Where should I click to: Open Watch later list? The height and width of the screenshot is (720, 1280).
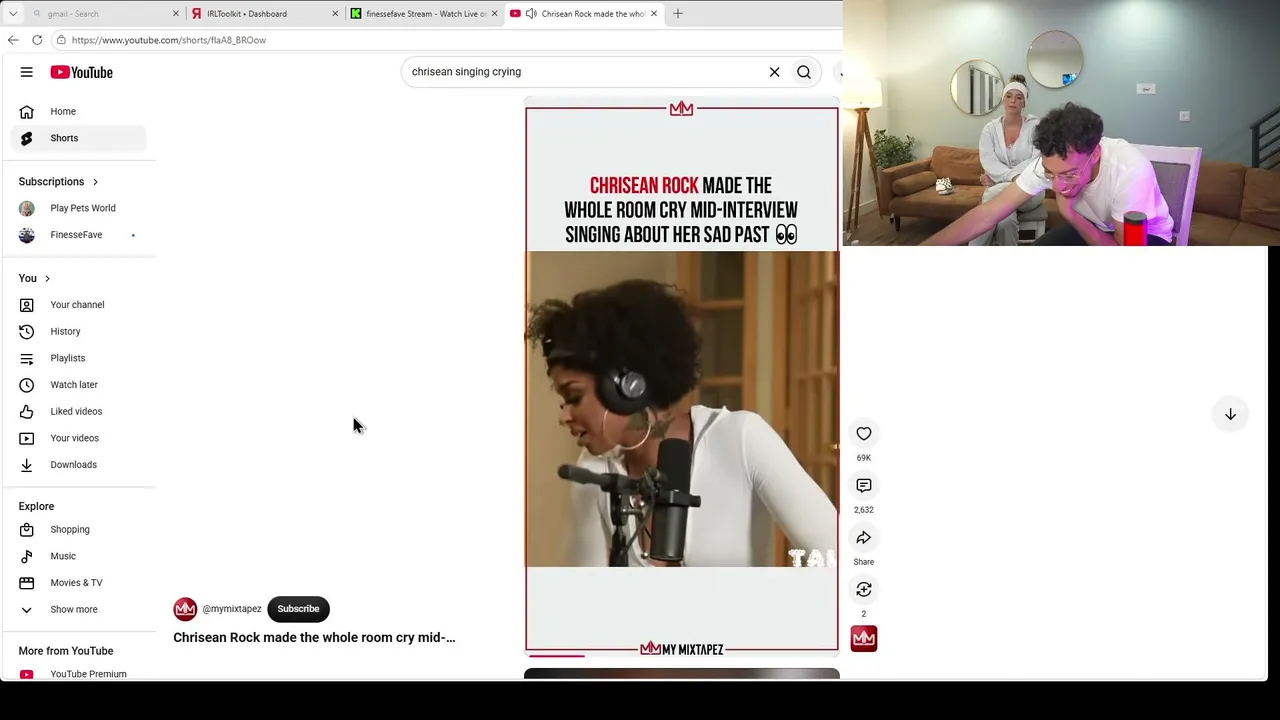click(79, 385)
